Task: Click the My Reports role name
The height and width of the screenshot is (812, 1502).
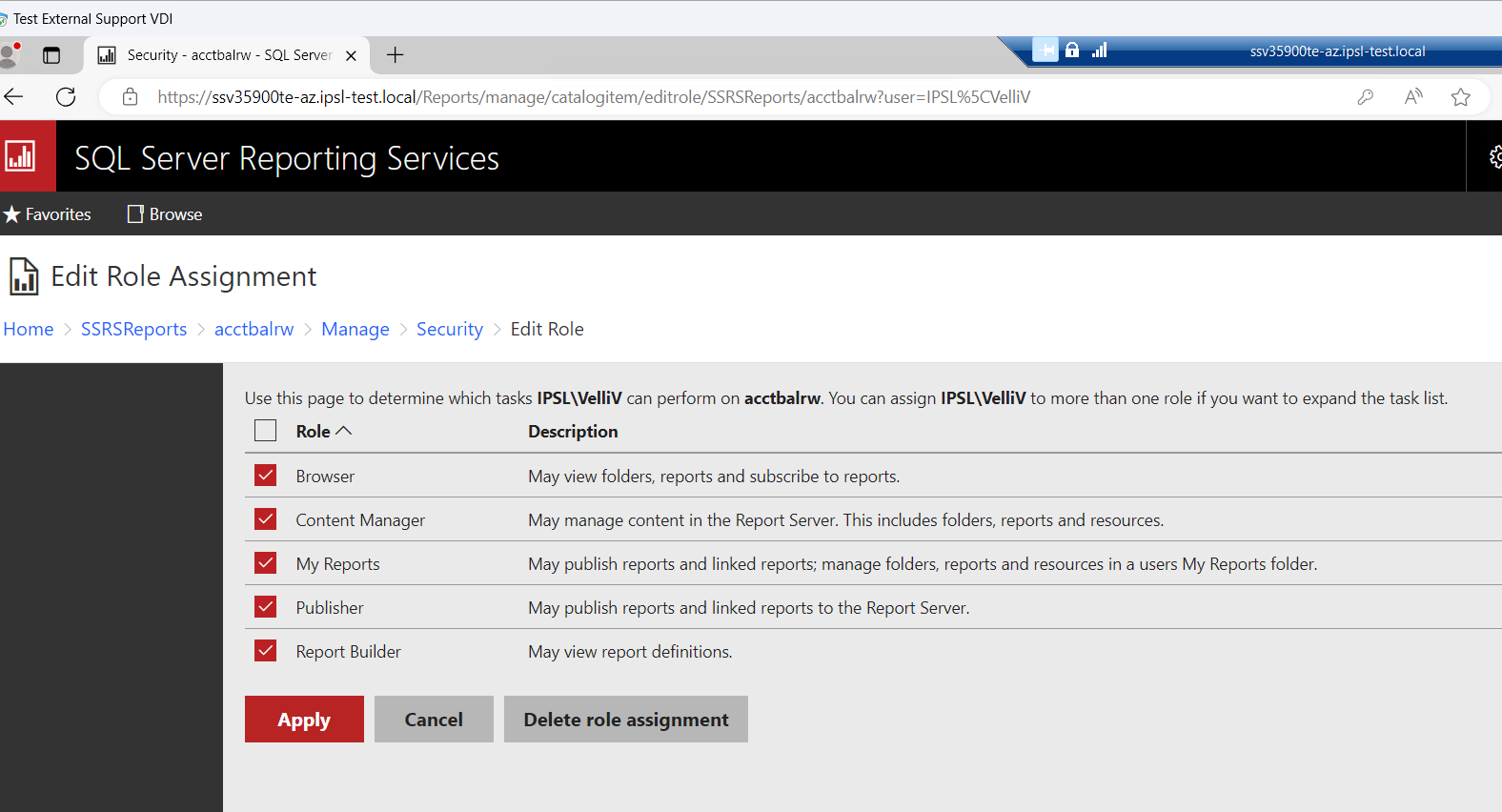Action: [x=337, y=563]
